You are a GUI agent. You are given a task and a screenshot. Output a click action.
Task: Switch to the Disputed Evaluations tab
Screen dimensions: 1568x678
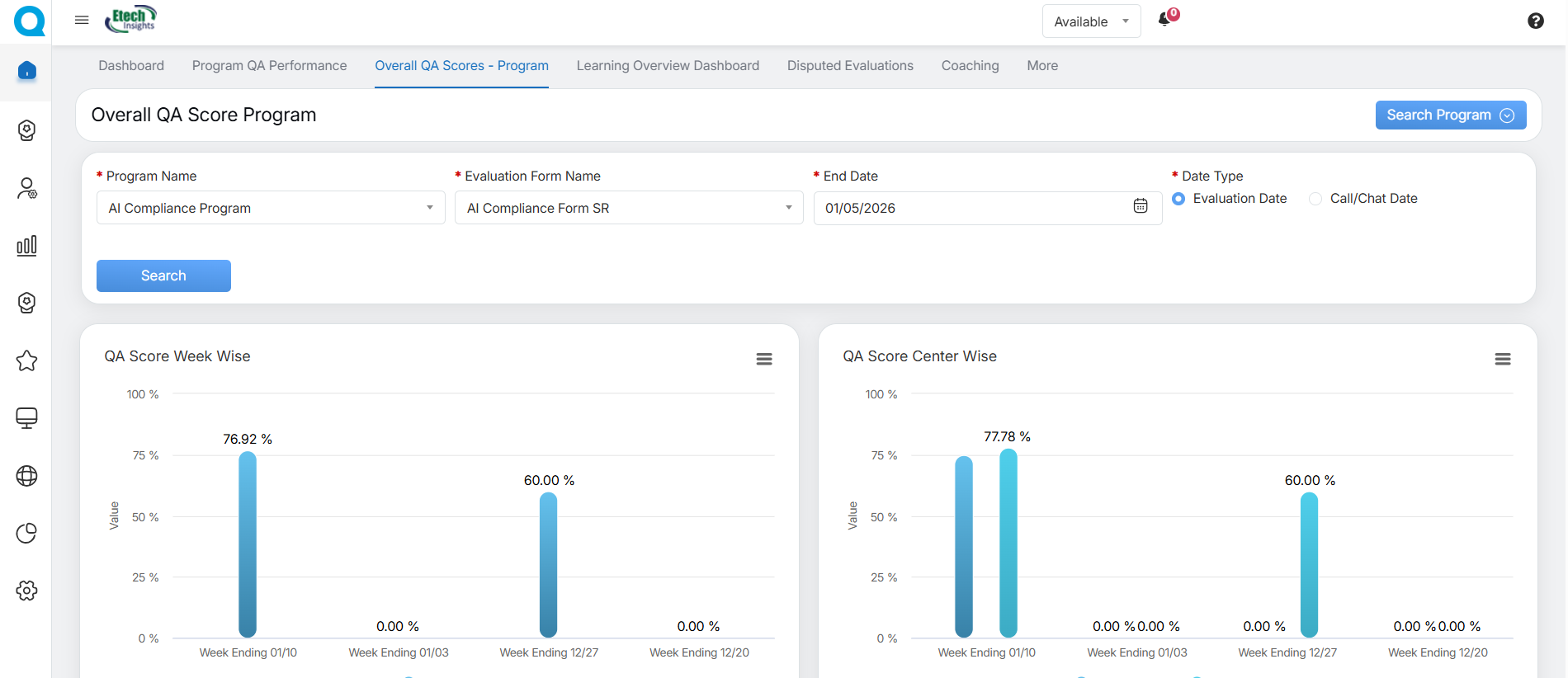(x=850, y=66)
